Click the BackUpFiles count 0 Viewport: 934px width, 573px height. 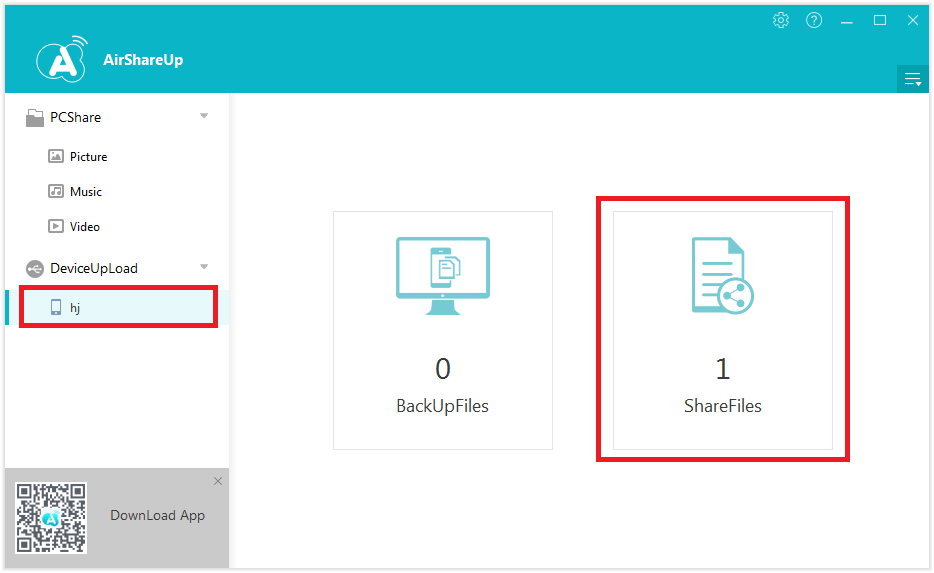(443, 369)
